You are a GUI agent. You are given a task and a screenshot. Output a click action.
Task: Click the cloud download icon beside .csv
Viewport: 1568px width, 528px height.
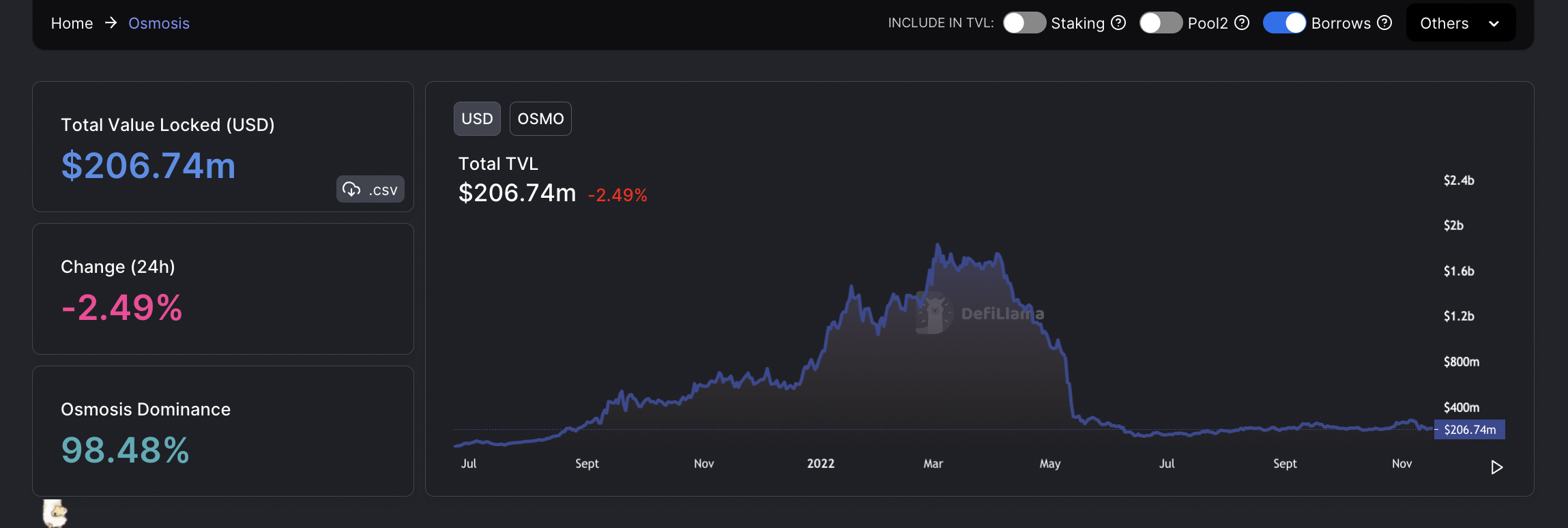[351, 189]
